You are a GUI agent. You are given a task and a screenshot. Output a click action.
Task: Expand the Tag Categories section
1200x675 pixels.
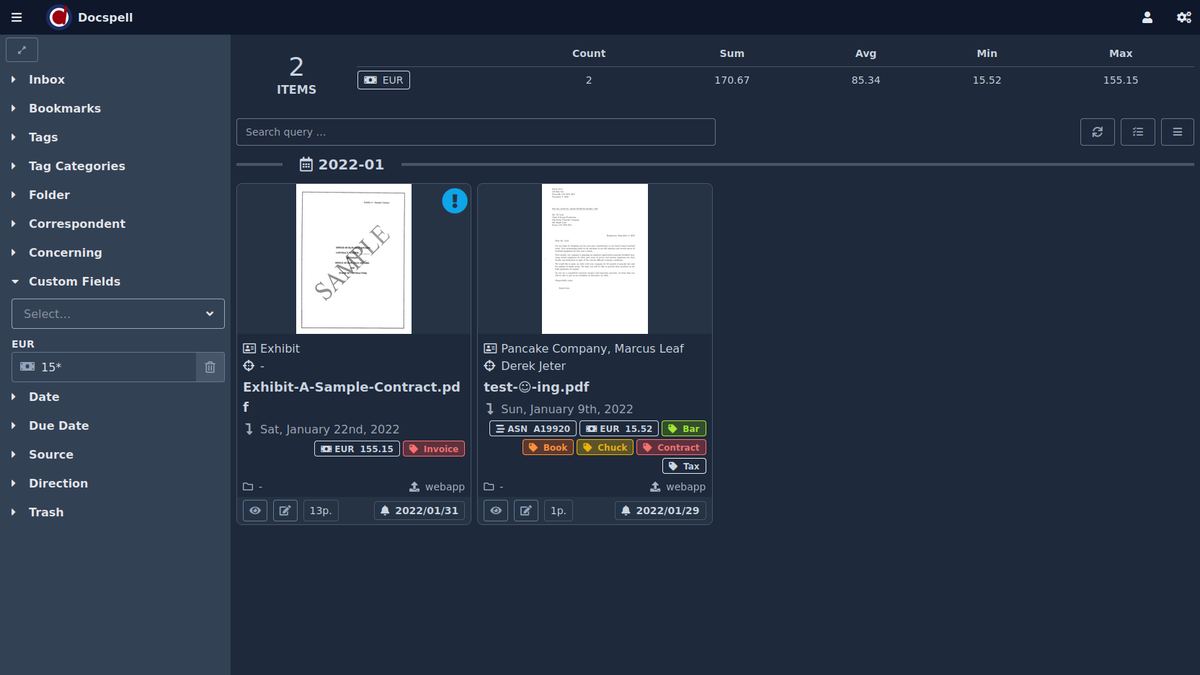click(x=77, y=166)
